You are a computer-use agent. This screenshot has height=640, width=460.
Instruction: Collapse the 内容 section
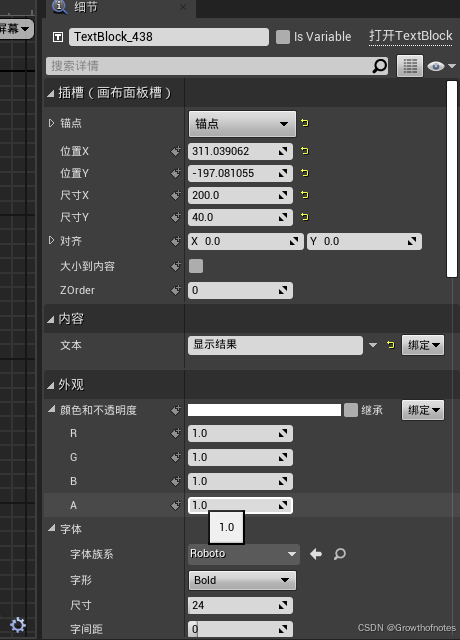pyautogui.click(x=51, y=320)
